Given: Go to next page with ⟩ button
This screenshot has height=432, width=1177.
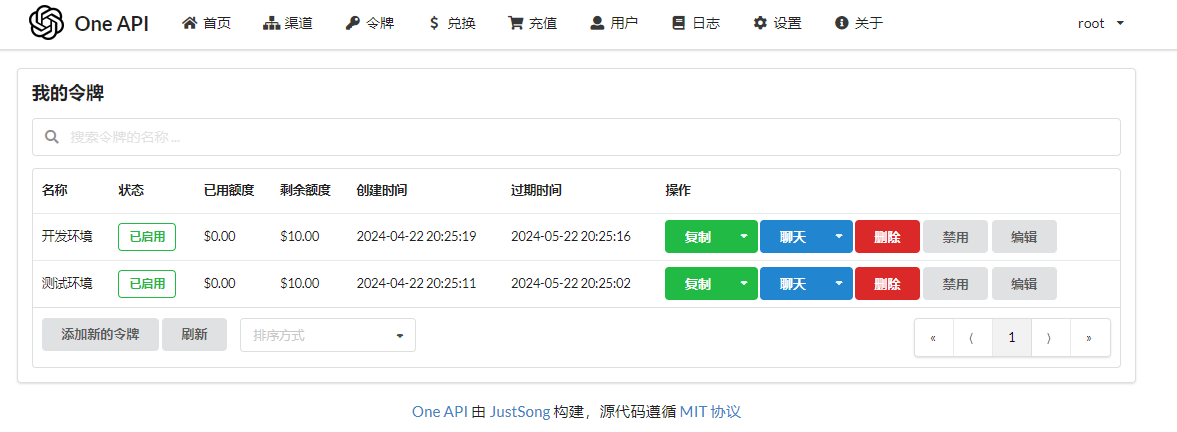Looking at the screenshot, I should click(1050, 338).
